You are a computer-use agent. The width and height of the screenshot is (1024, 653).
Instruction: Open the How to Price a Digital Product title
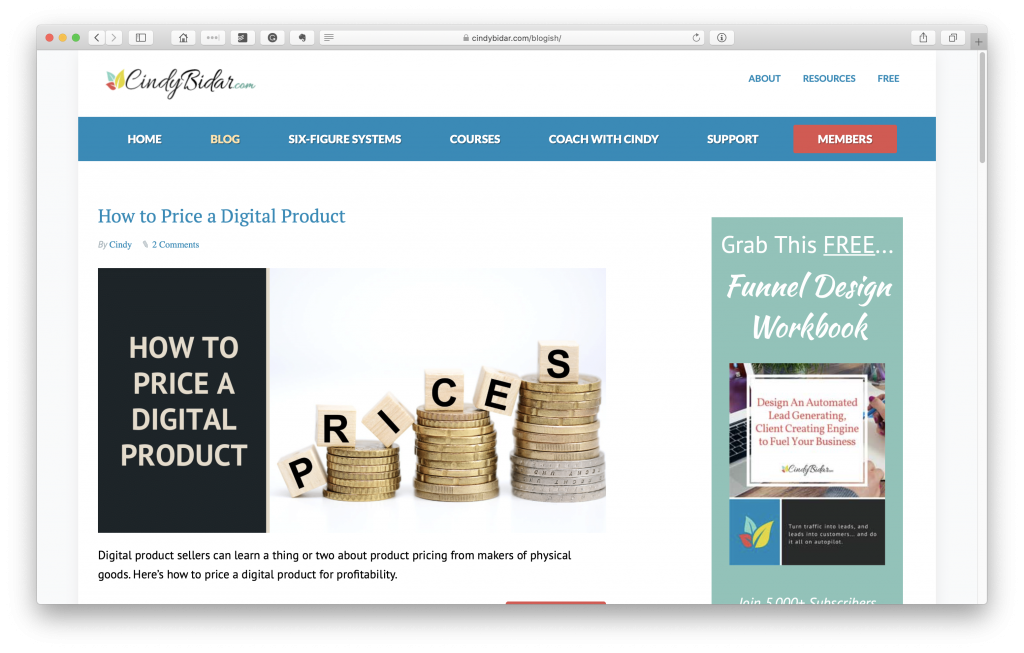click(x=221, y=216)
